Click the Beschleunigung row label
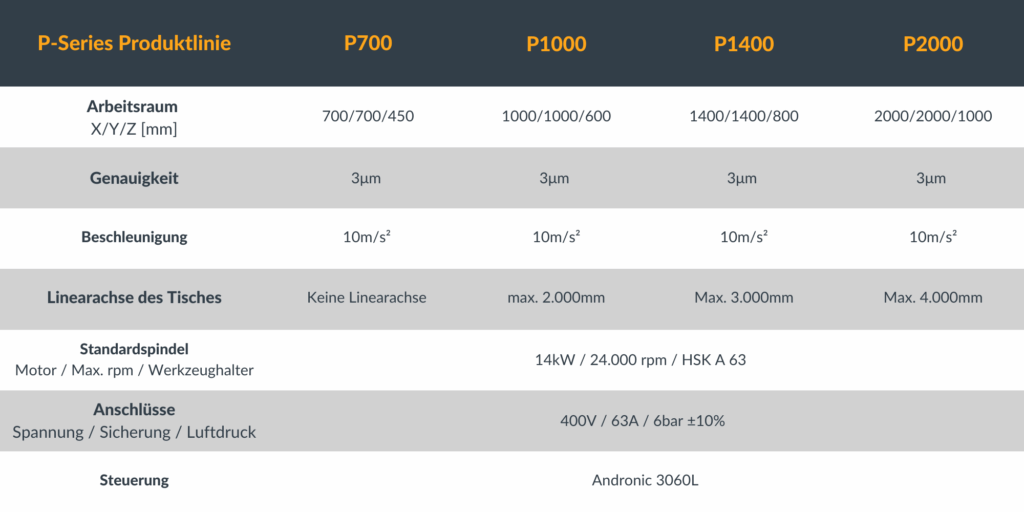 click(134, 238)
